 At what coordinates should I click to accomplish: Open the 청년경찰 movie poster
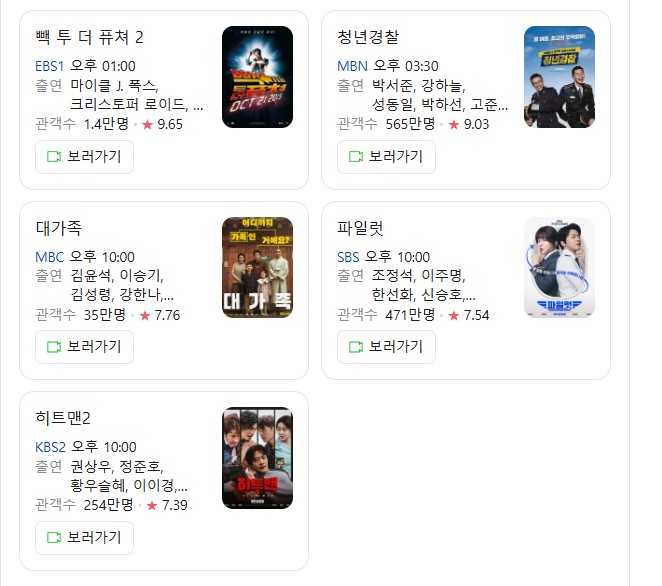click(x=559, y=77)
